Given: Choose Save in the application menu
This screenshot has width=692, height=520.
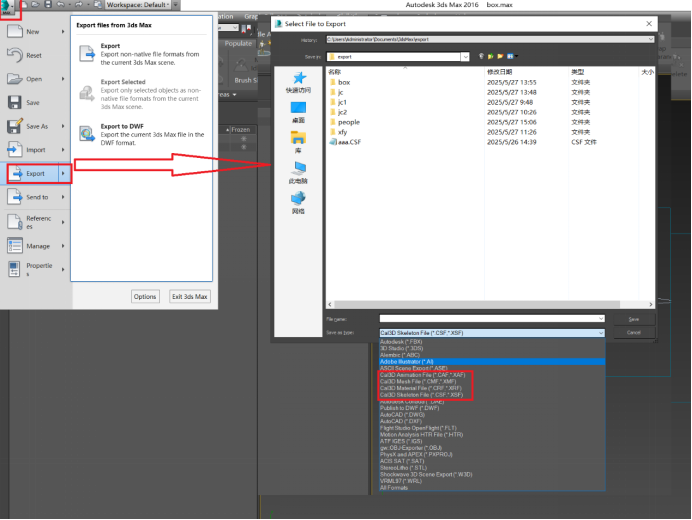Looking at the screenshot, I should point(35,102).
